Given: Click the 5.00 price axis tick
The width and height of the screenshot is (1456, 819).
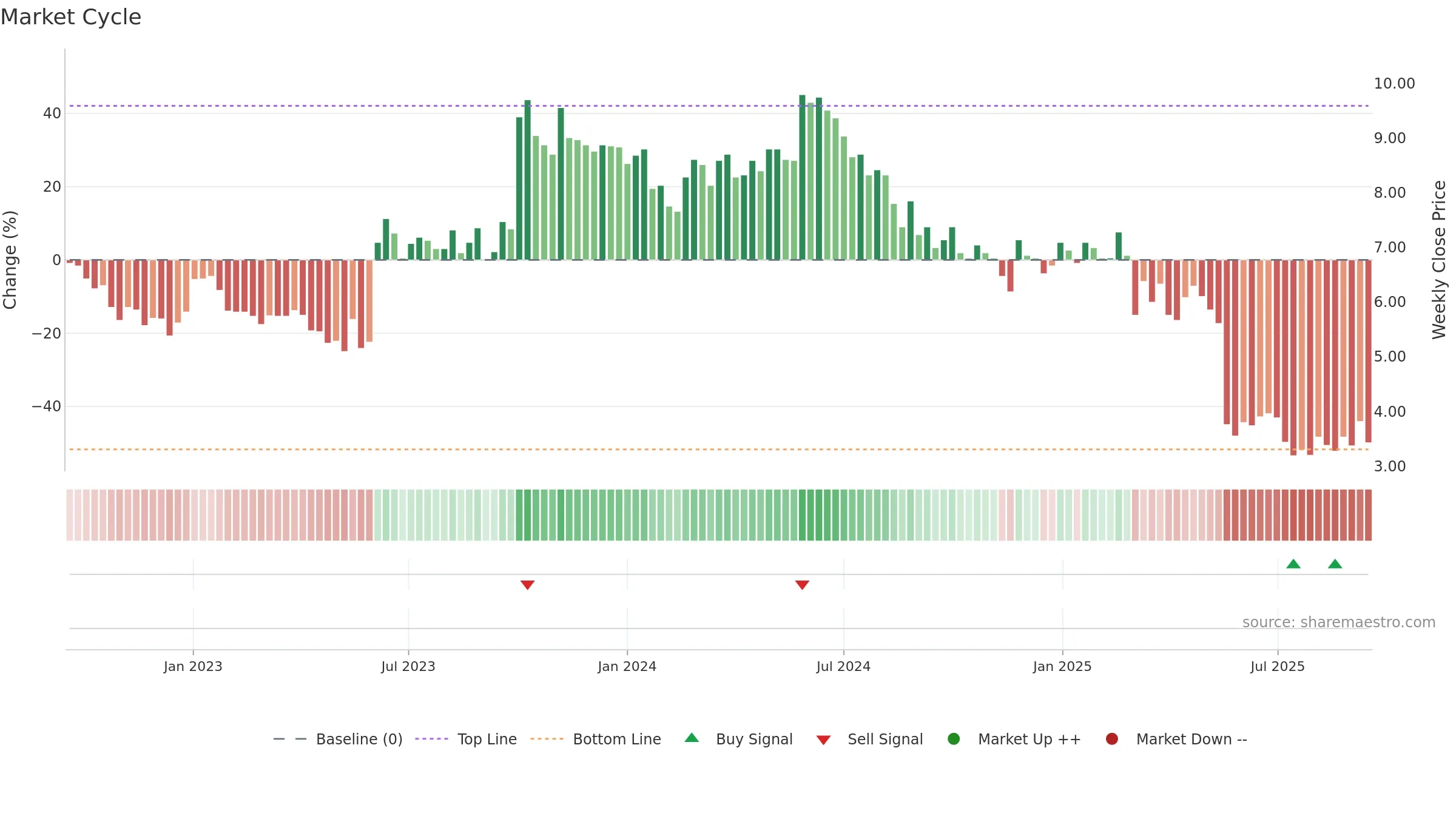Looking at the screenshot, I should pyautogui.click(x=1390, y=357).
